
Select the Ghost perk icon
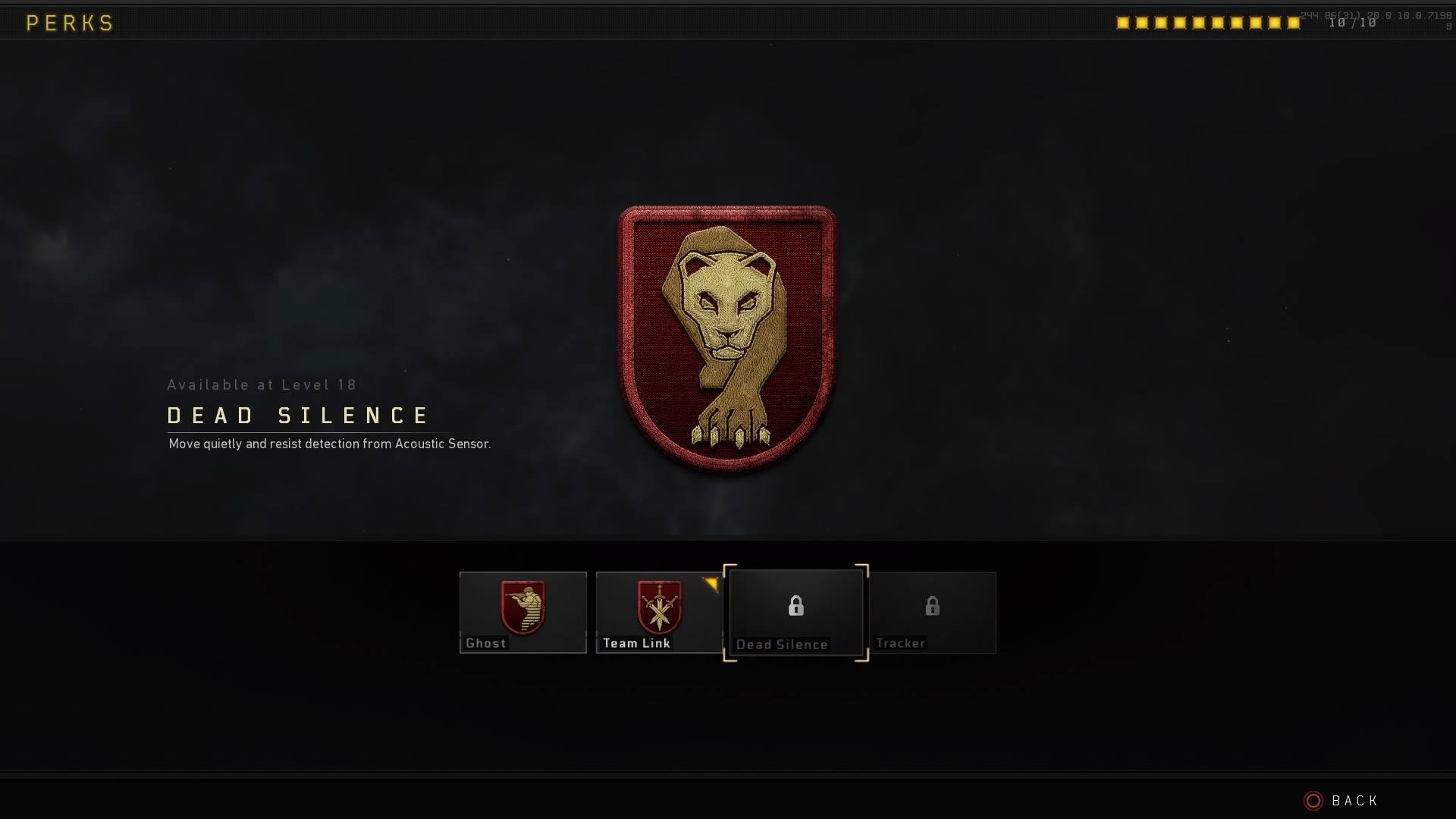(x=523, y=607)
